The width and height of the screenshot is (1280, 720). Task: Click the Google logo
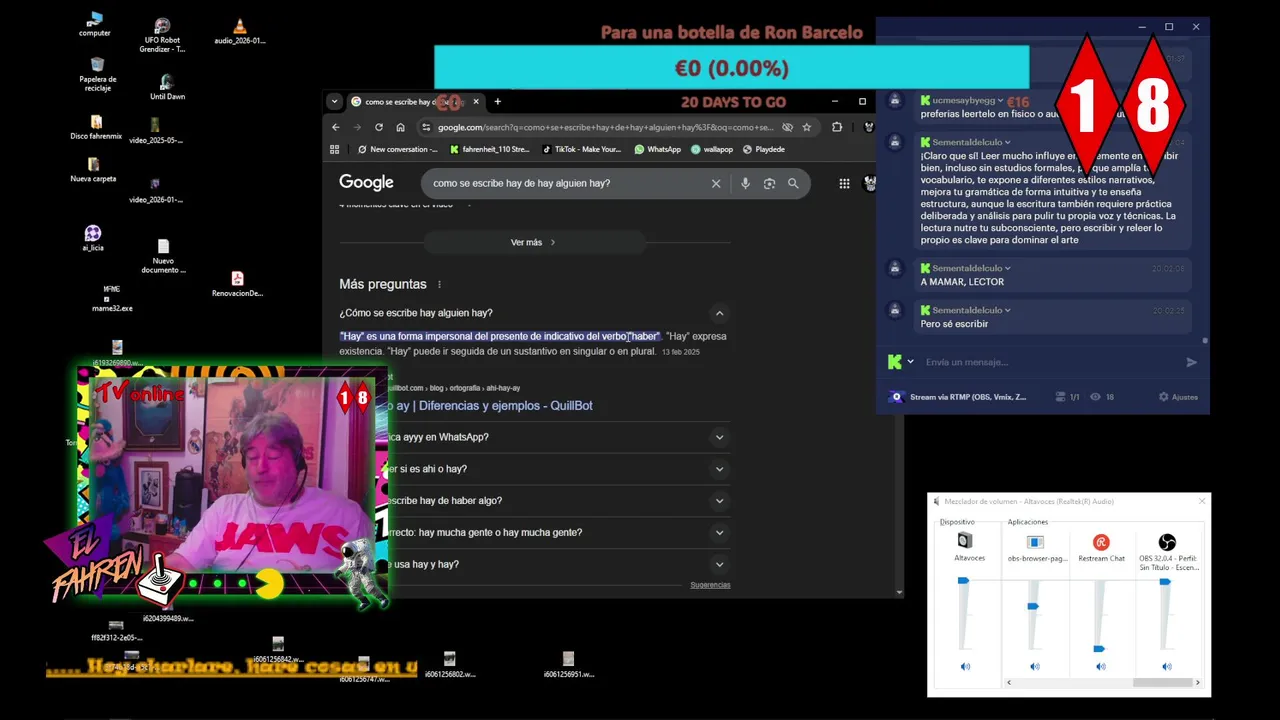(x=366, y=182)
